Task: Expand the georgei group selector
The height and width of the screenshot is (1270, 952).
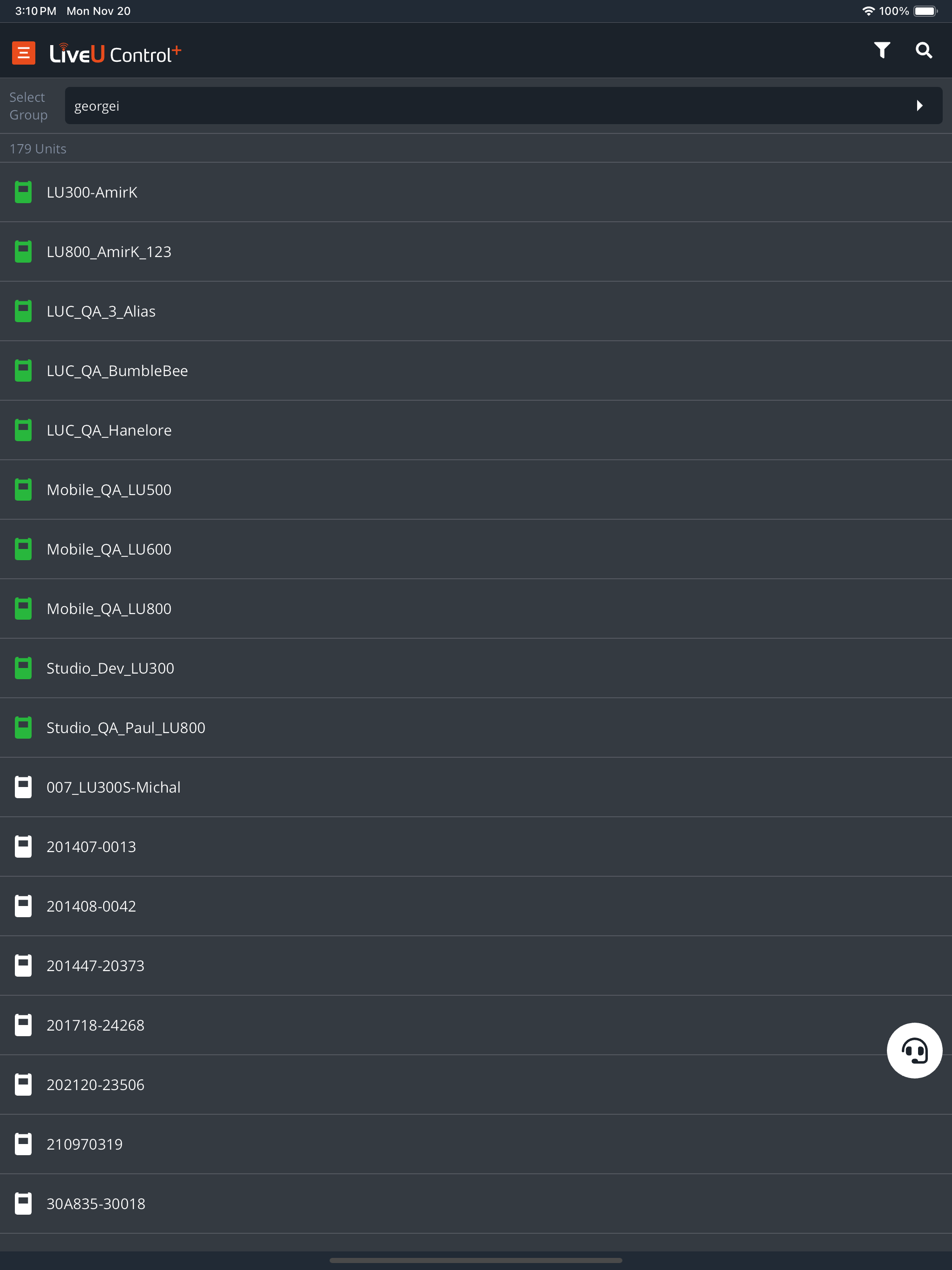Action: coord(503,106)
